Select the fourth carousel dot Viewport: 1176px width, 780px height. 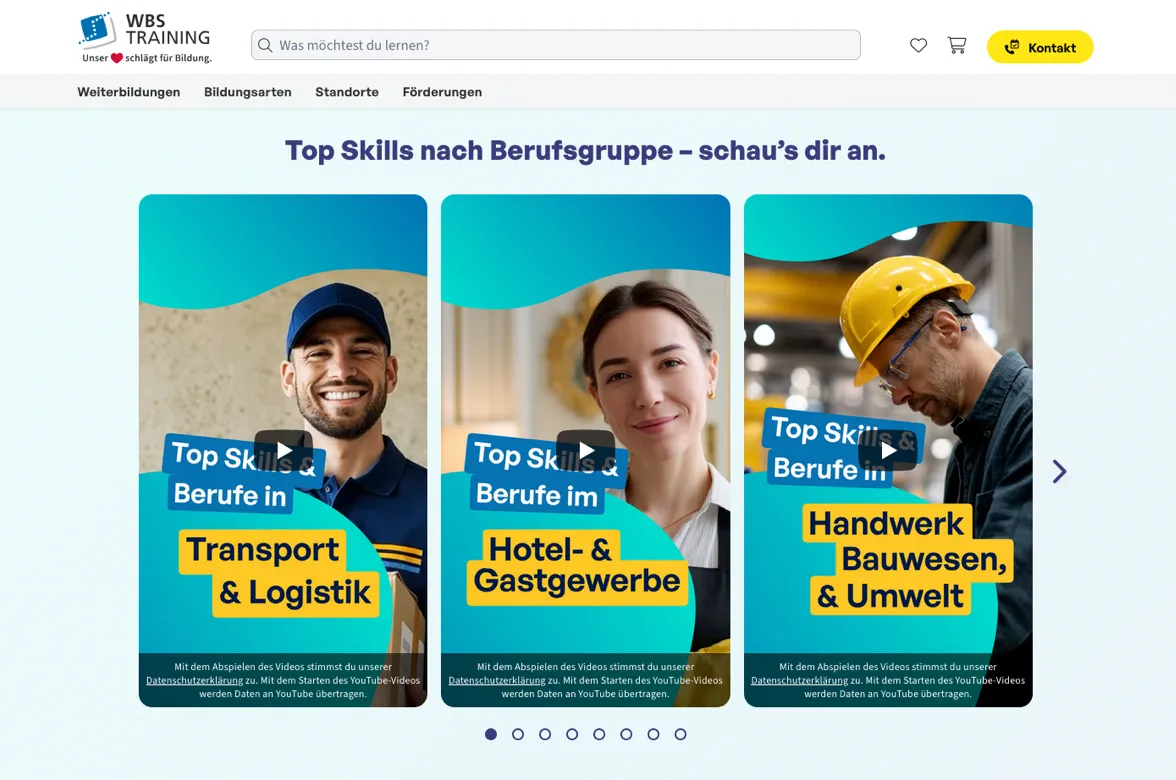[x=572, y=734]
